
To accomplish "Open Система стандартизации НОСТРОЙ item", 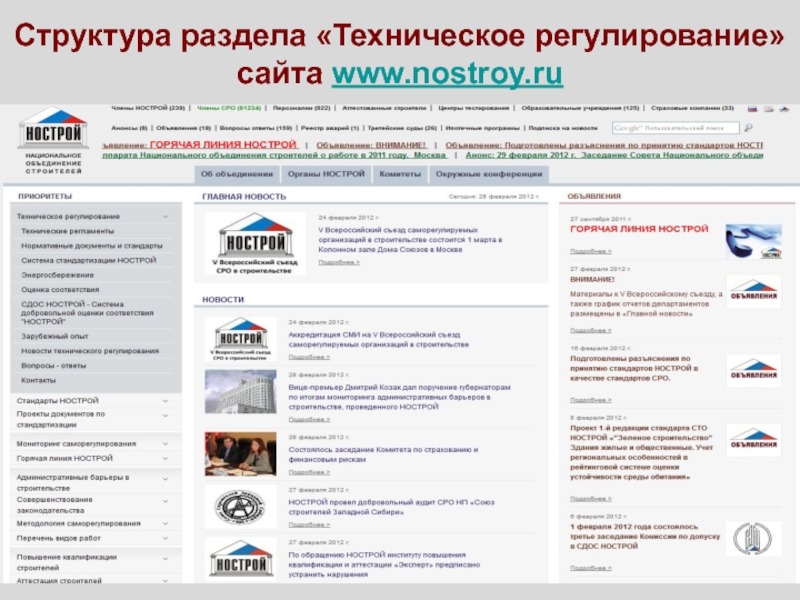I will click(89, 260).
